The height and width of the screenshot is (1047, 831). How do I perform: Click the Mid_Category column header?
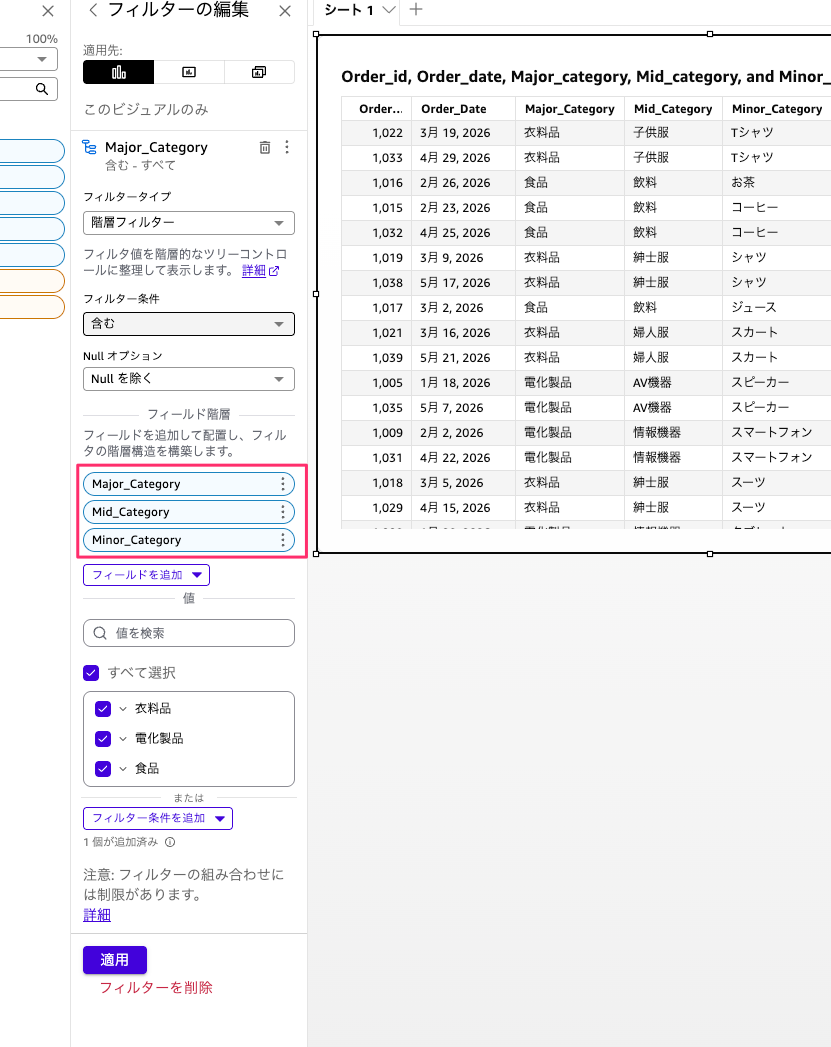click(x=673, y=109)
